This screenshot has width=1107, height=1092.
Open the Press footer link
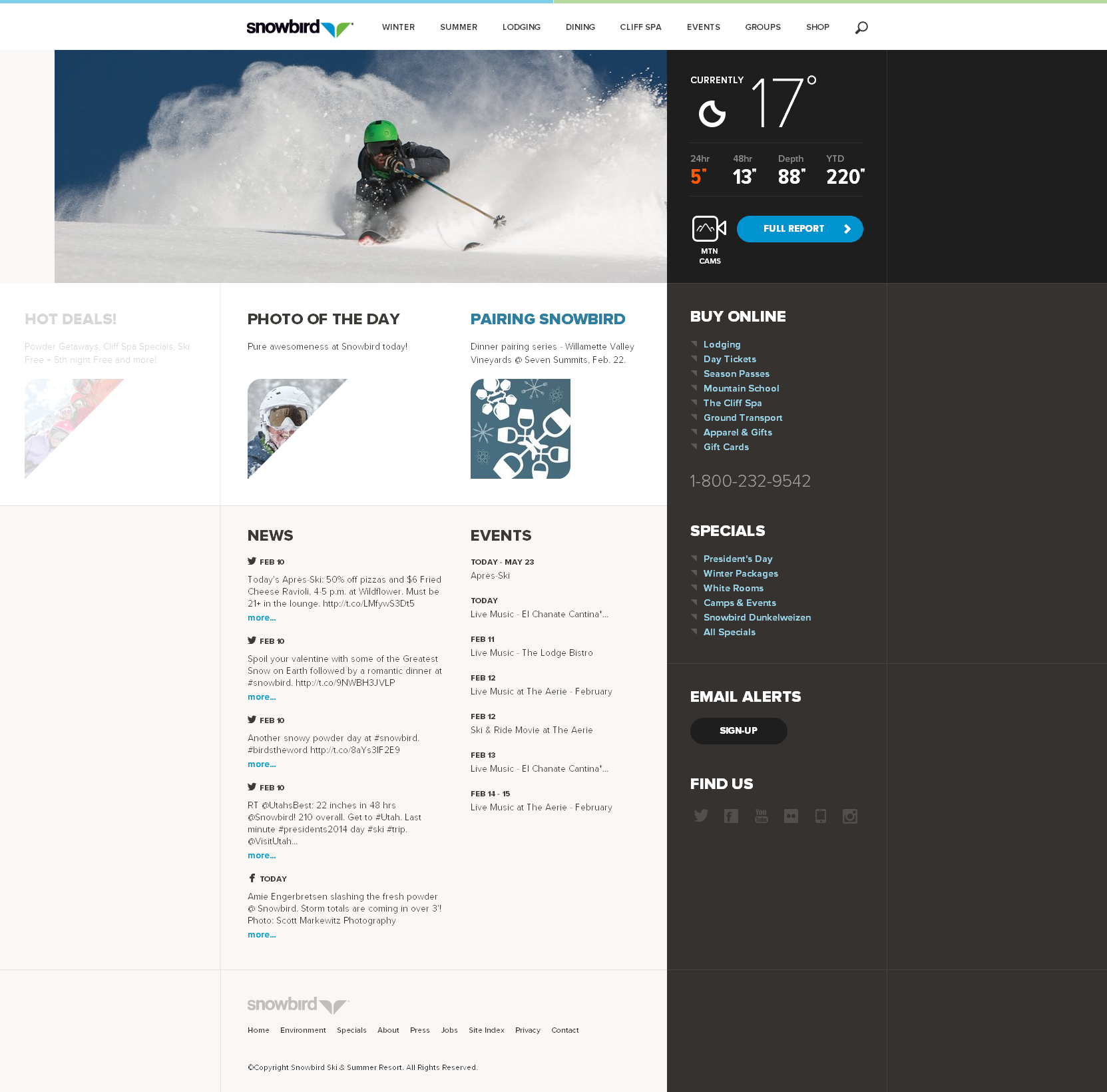coord(420,1030)
